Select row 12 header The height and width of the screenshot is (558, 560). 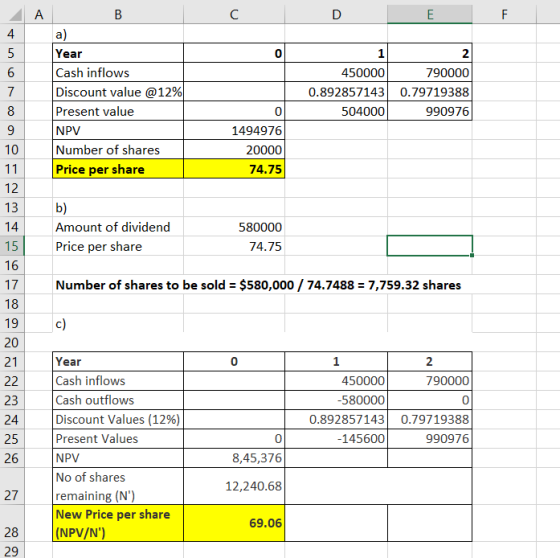point(12,188)
